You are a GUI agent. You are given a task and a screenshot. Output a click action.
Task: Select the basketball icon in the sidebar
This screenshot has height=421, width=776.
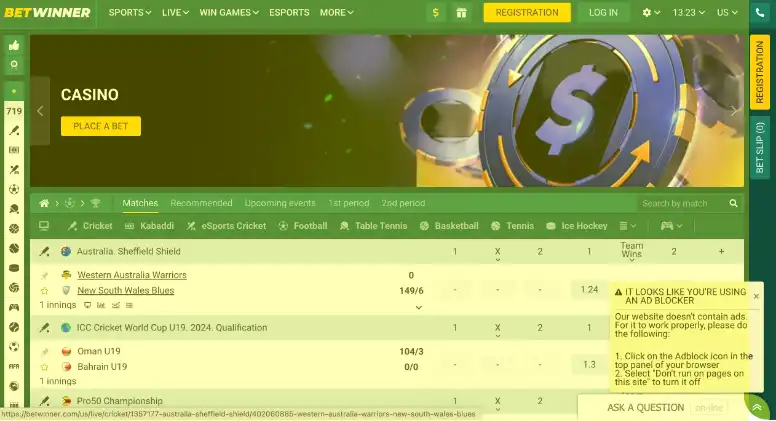click(x=14, y=229)
